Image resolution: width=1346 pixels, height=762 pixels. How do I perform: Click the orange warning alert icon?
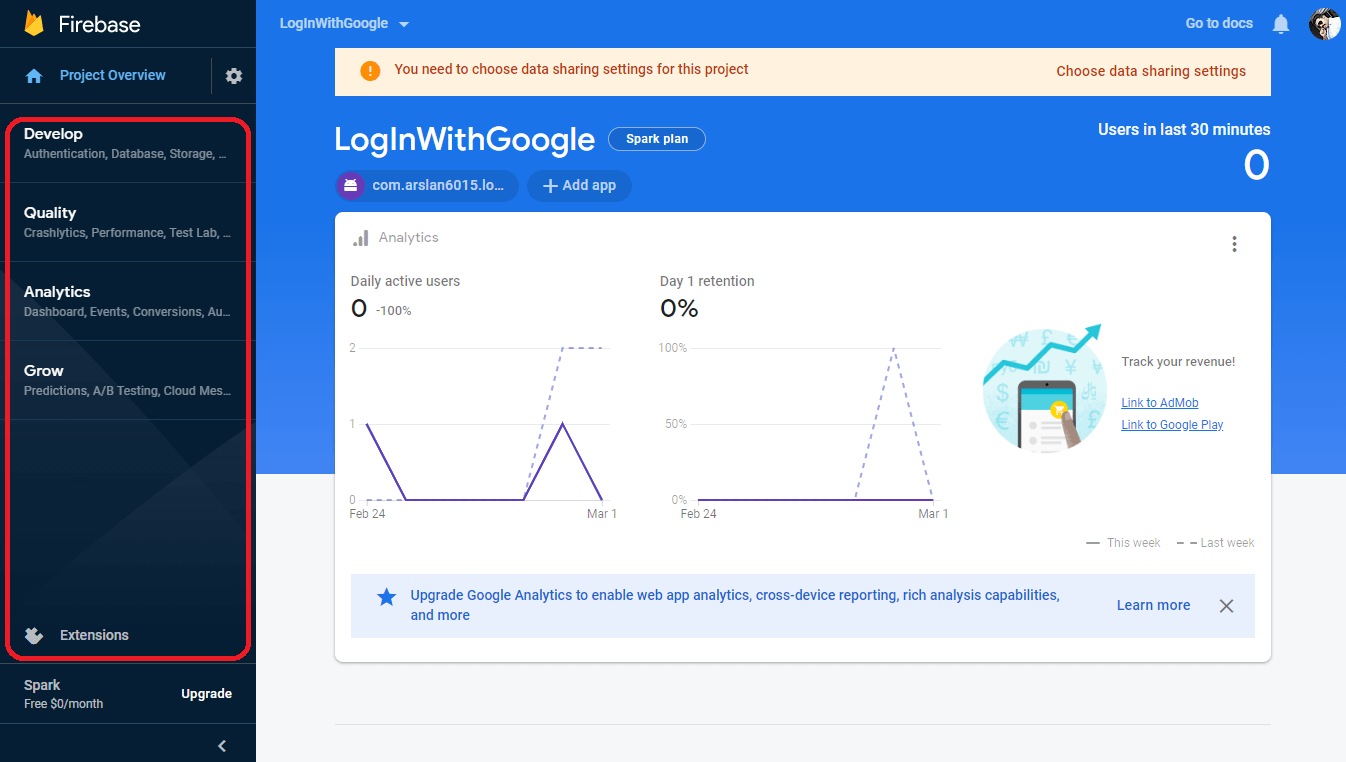click(370, 71)
